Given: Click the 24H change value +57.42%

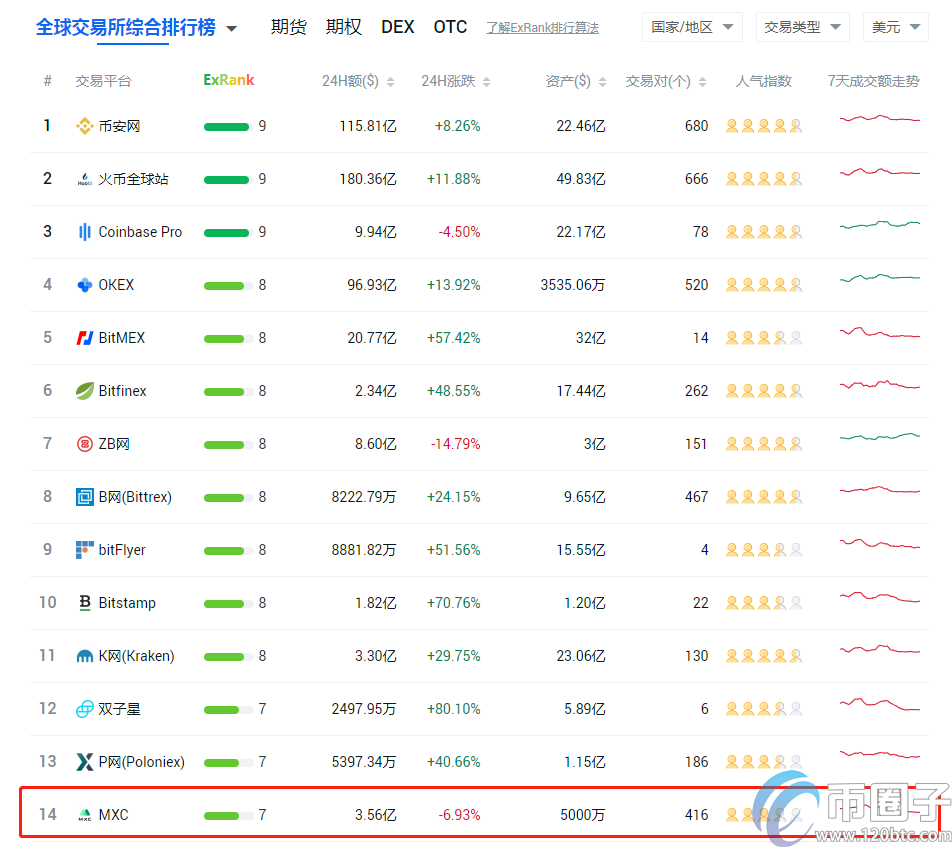Looking at the screenshot, I should coord(454,338).
